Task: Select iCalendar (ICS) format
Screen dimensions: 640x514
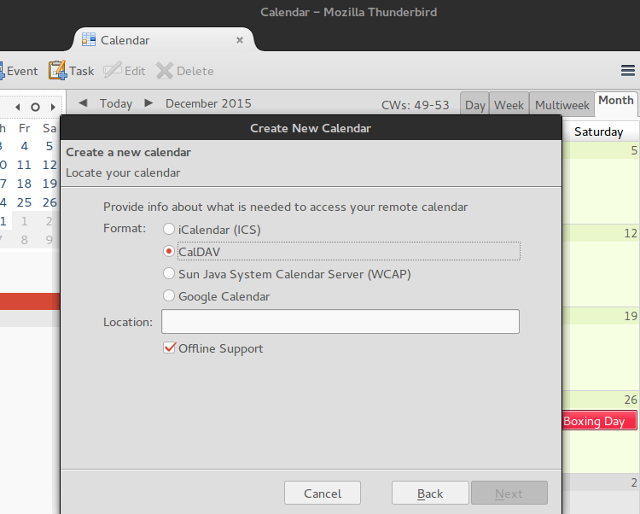Action: click(x=169, y=229)
